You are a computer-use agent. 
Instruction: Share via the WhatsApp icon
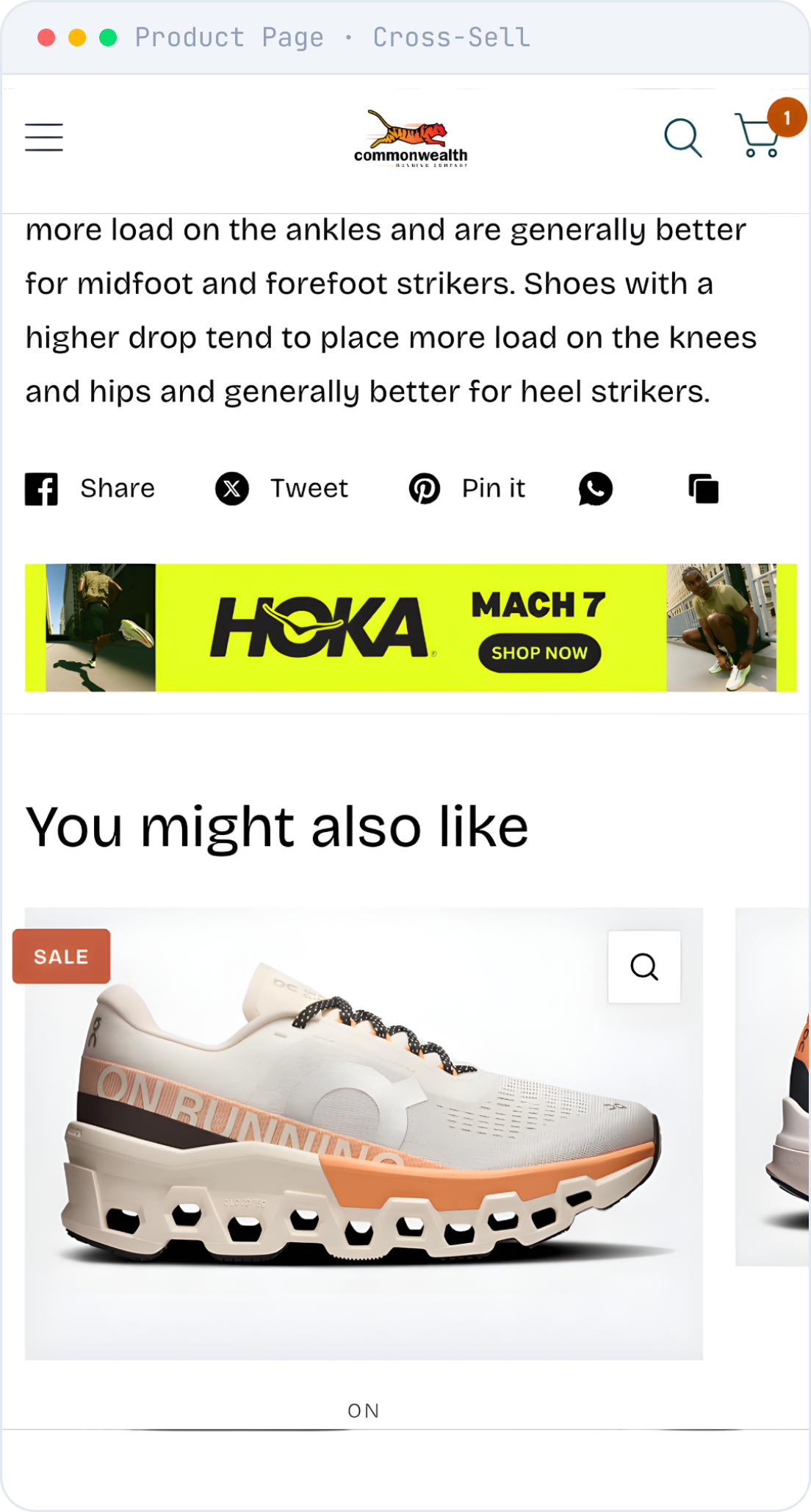point(596,489)
